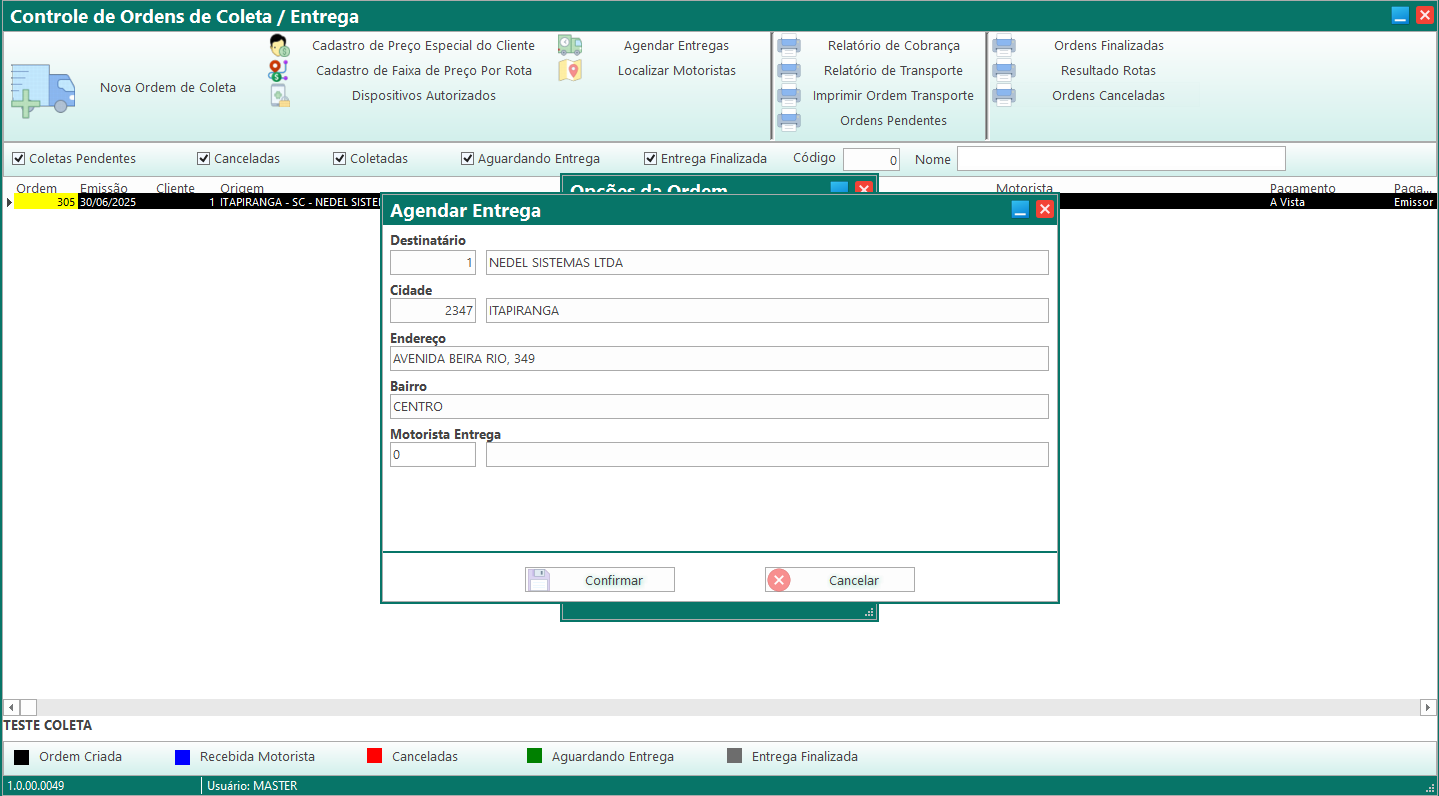Screen dimensions: 1439x796
Task: Open Cadastro de Preço Especial do Cliente icon
Action: 279,46
